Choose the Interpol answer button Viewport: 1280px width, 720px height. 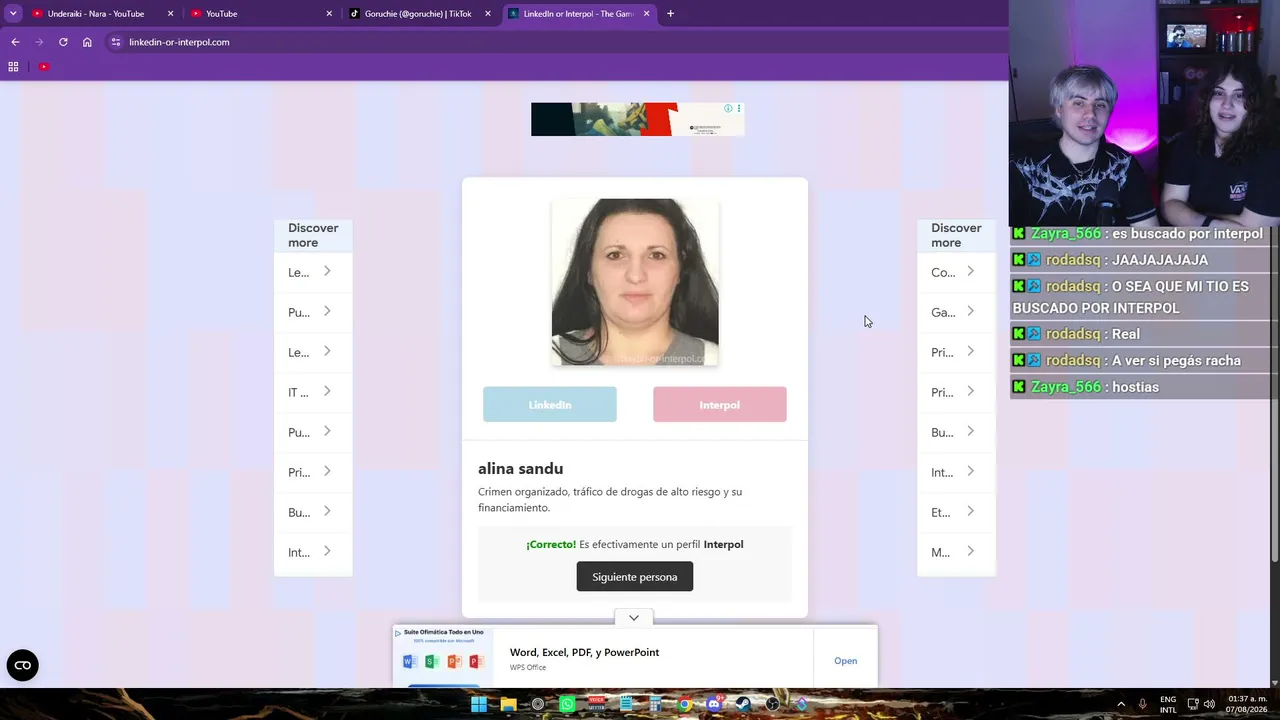click(720, 405)
